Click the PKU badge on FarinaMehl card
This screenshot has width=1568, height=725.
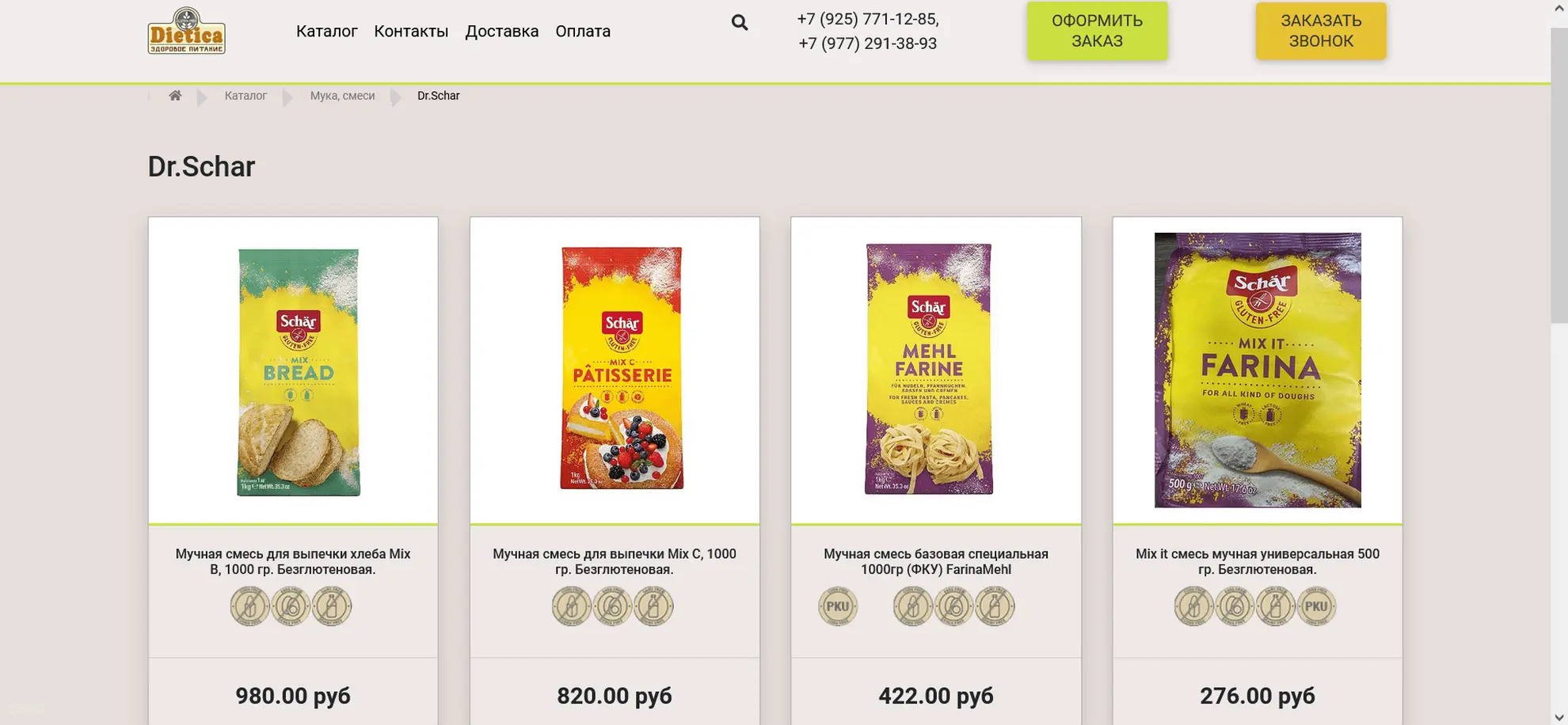click(x=838, y=606)
